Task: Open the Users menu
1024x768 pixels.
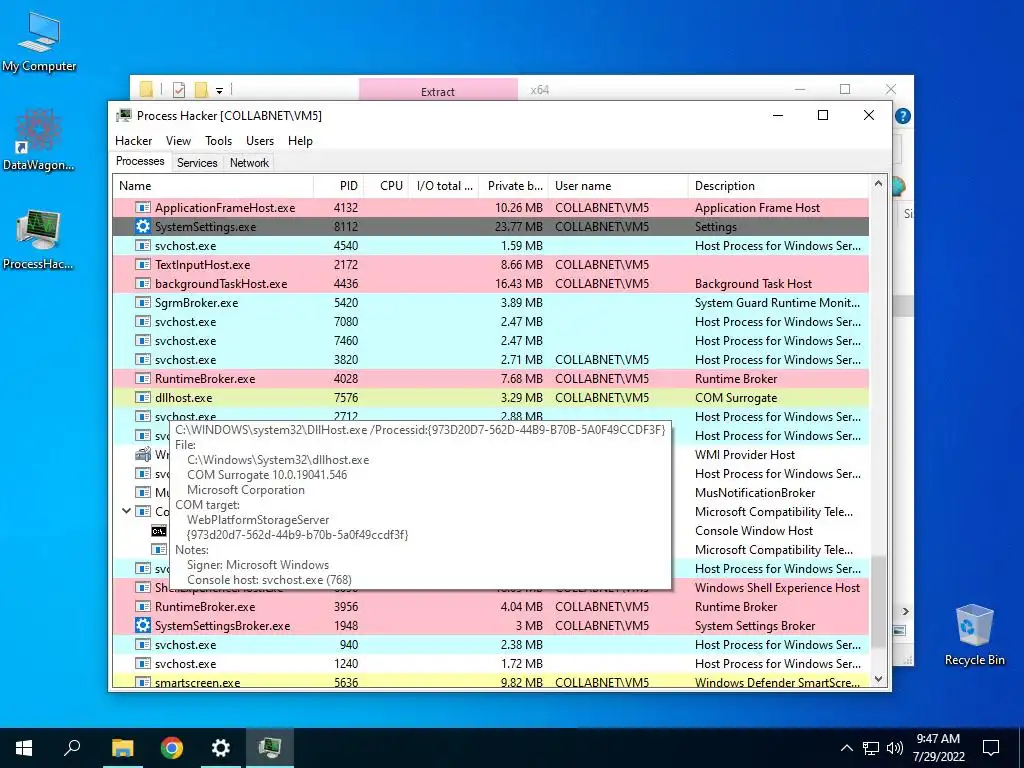Action: (260, 140)
